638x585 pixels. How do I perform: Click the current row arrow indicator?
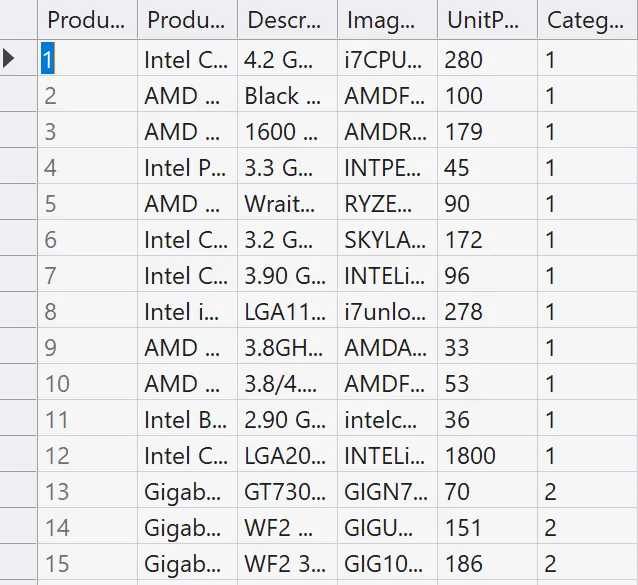[10, 60]
